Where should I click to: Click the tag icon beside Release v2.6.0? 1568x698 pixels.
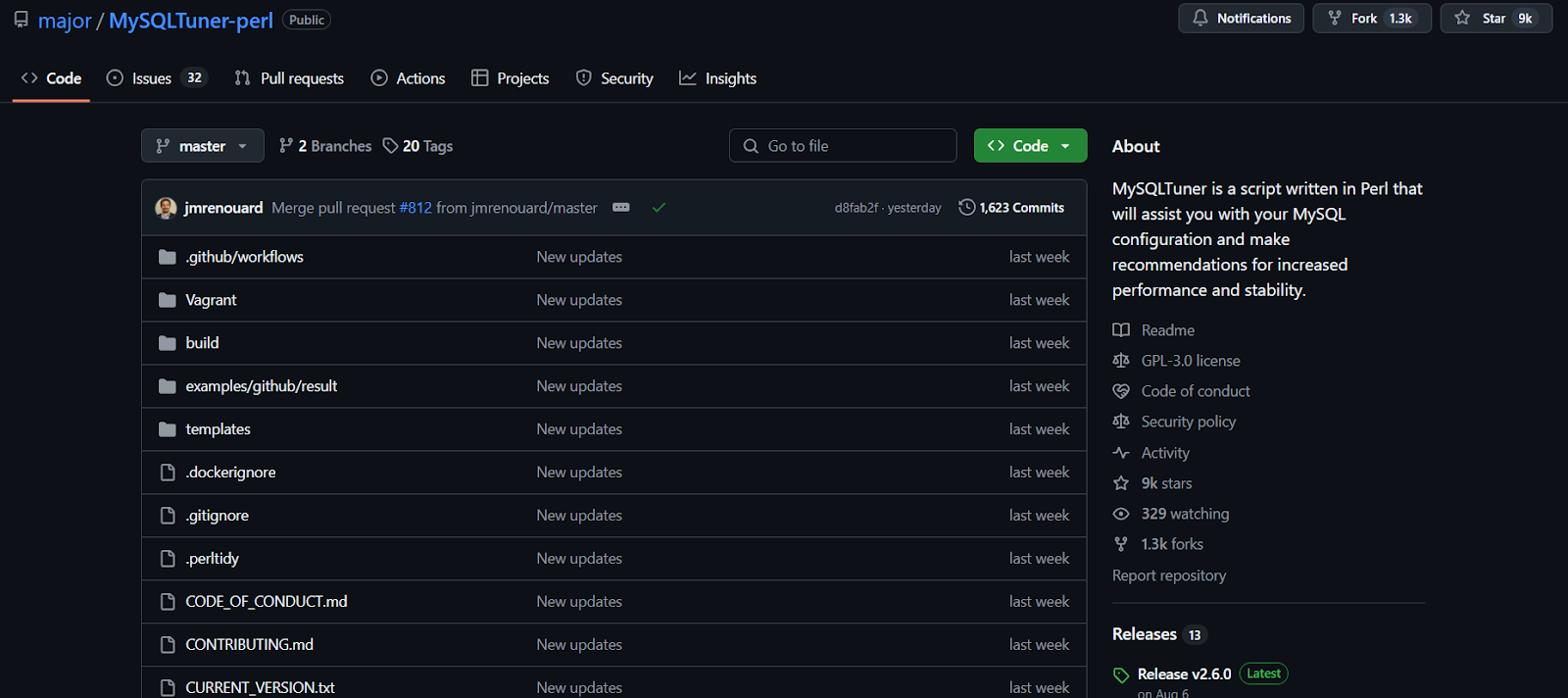[1121, 675]
